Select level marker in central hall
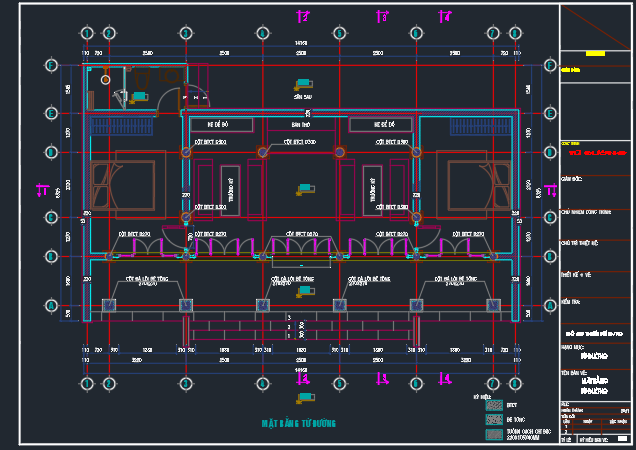The image size is (636, 450). (x=305, y=189)
